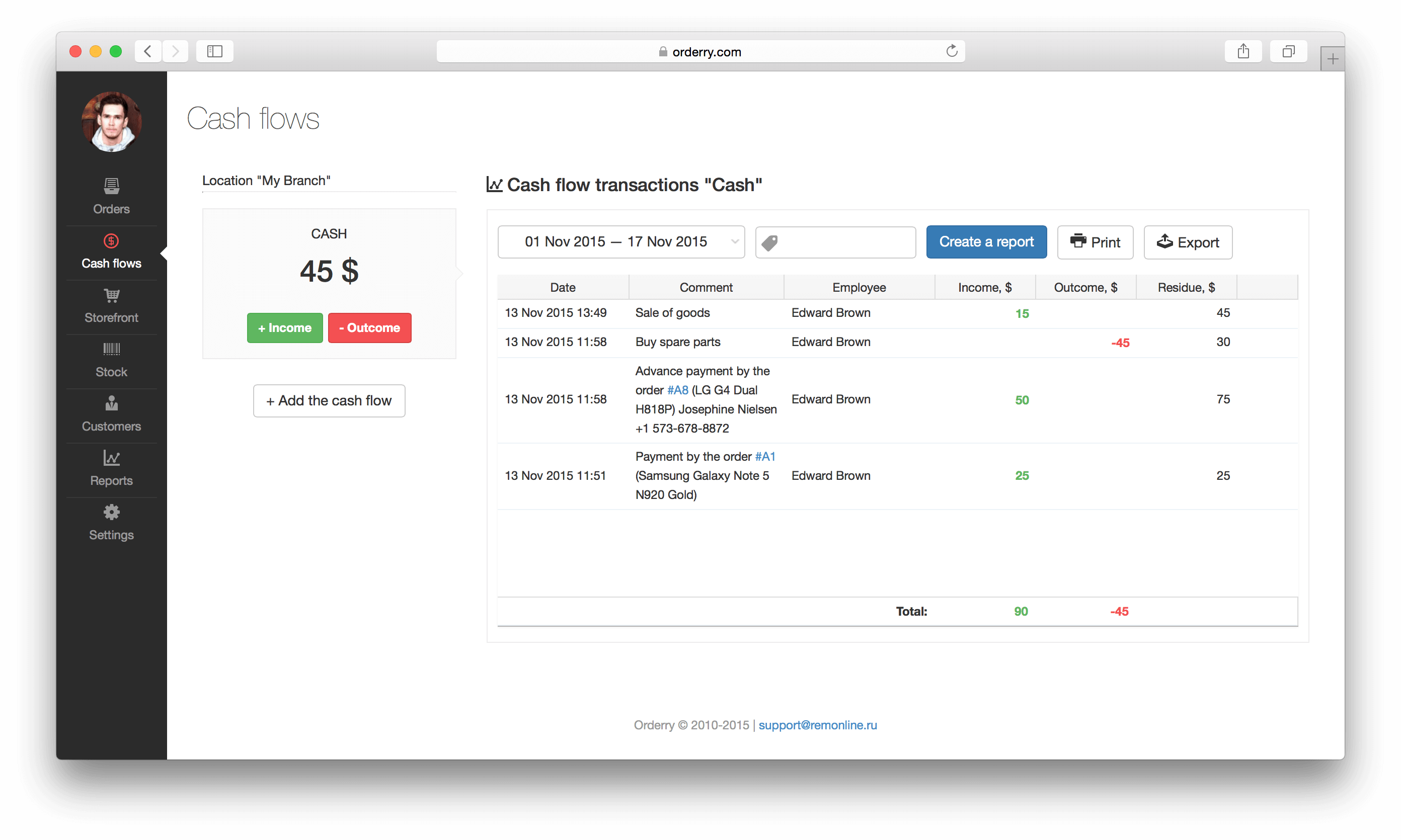Navigate to Customers menu entry

(111, 426)
